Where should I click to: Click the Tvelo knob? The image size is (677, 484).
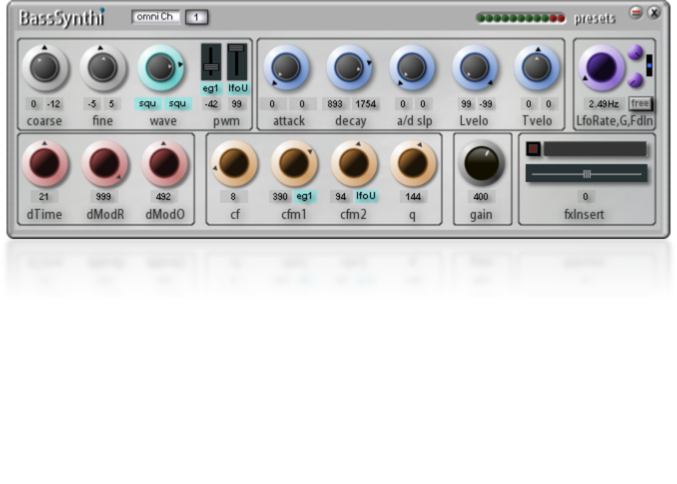[x=537, y=68]
